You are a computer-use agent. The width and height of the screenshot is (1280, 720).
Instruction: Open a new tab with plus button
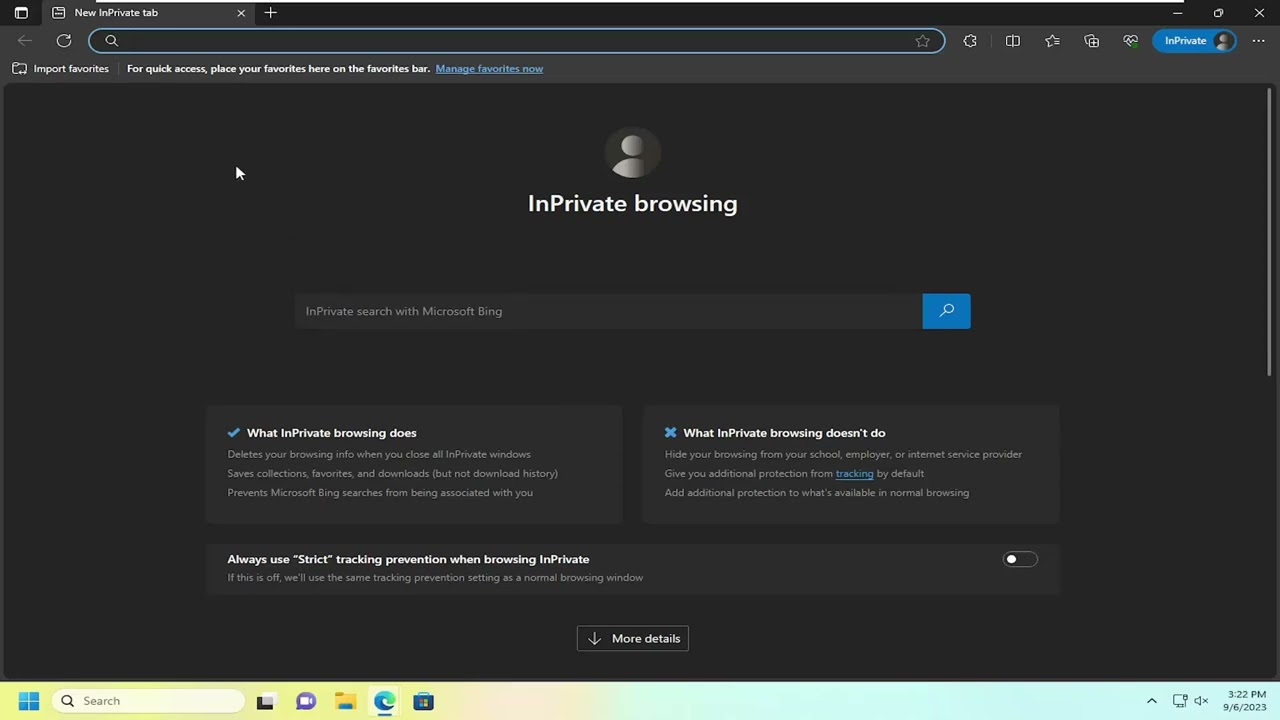click(271, 13)
